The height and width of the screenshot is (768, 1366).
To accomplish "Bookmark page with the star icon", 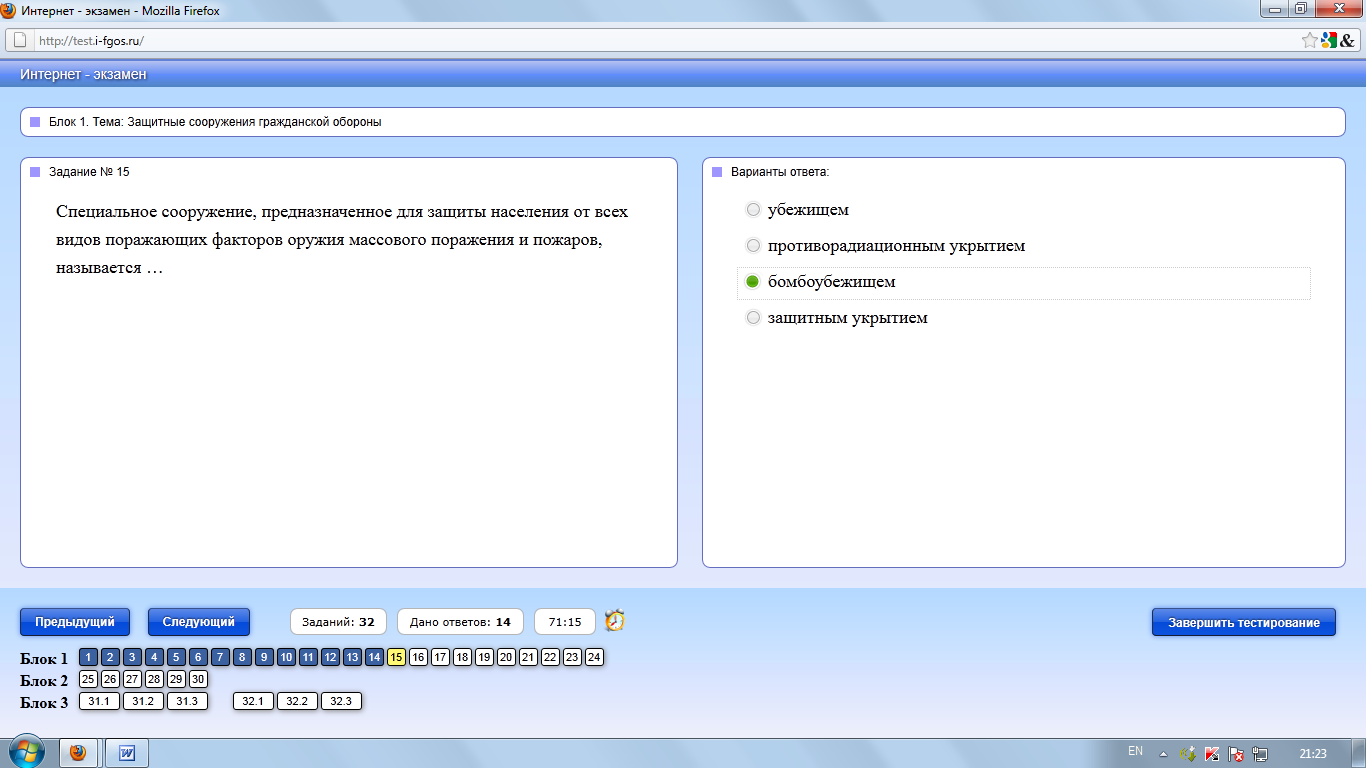I will click(1309, 40).
